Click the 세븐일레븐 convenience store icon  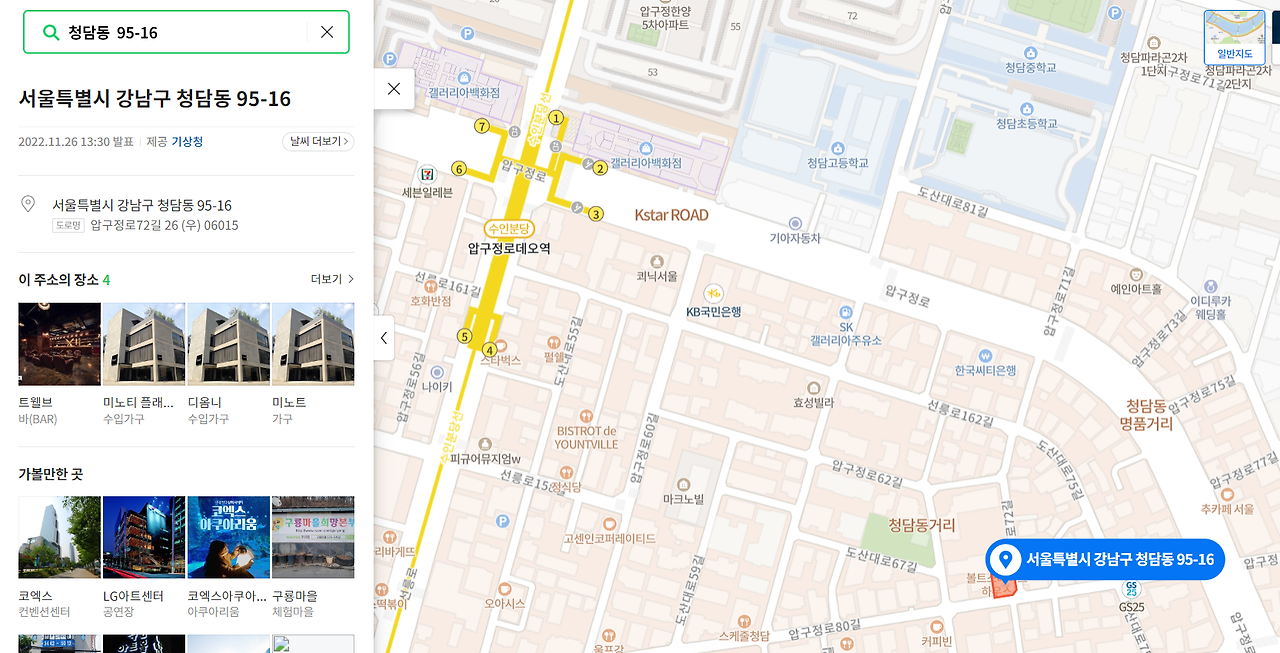pos(428,174)
